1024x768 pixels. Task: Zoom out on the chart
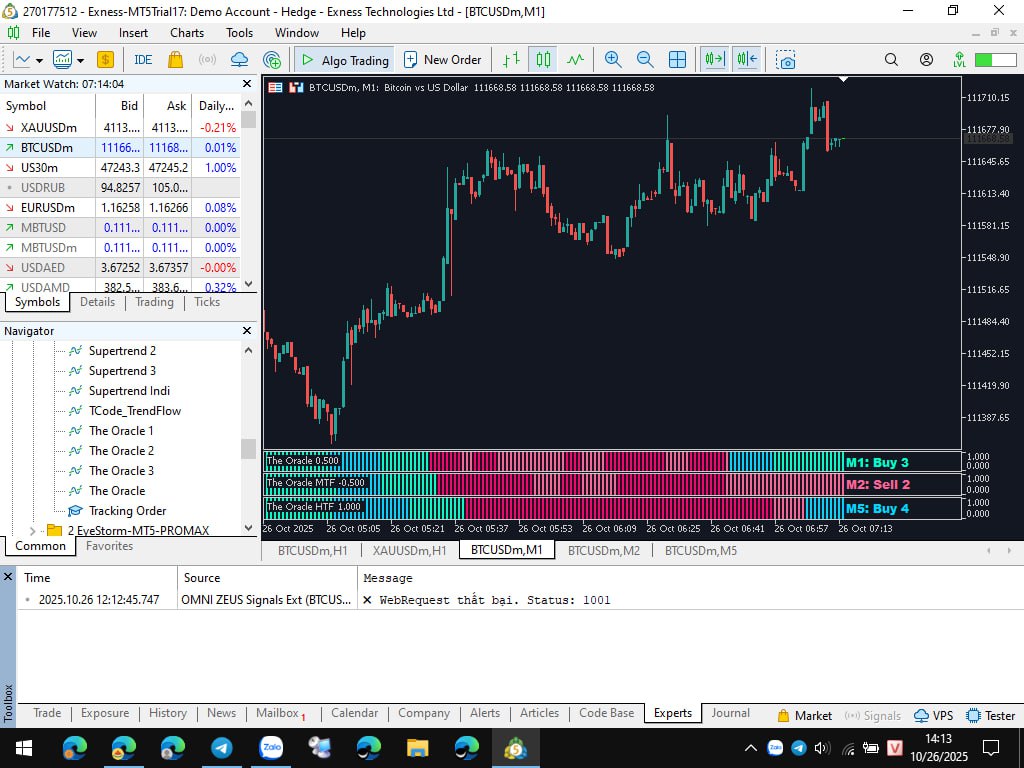pyautogui.click(x=645, y=59)
